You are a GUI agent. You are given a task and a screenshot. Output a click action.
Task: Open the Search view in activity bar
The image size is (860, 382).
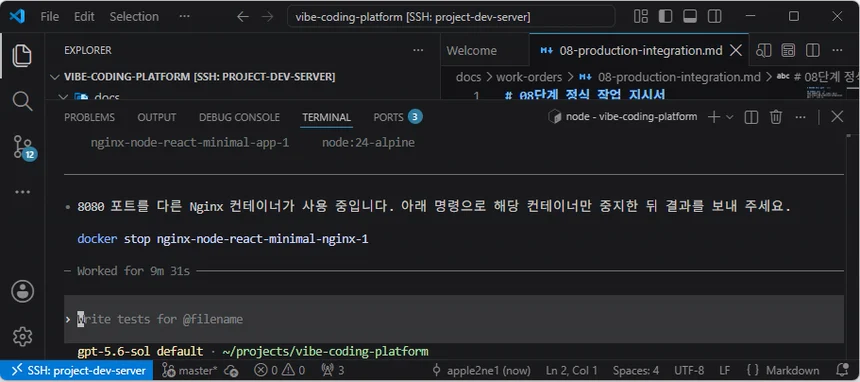click(x=22, y=101)
